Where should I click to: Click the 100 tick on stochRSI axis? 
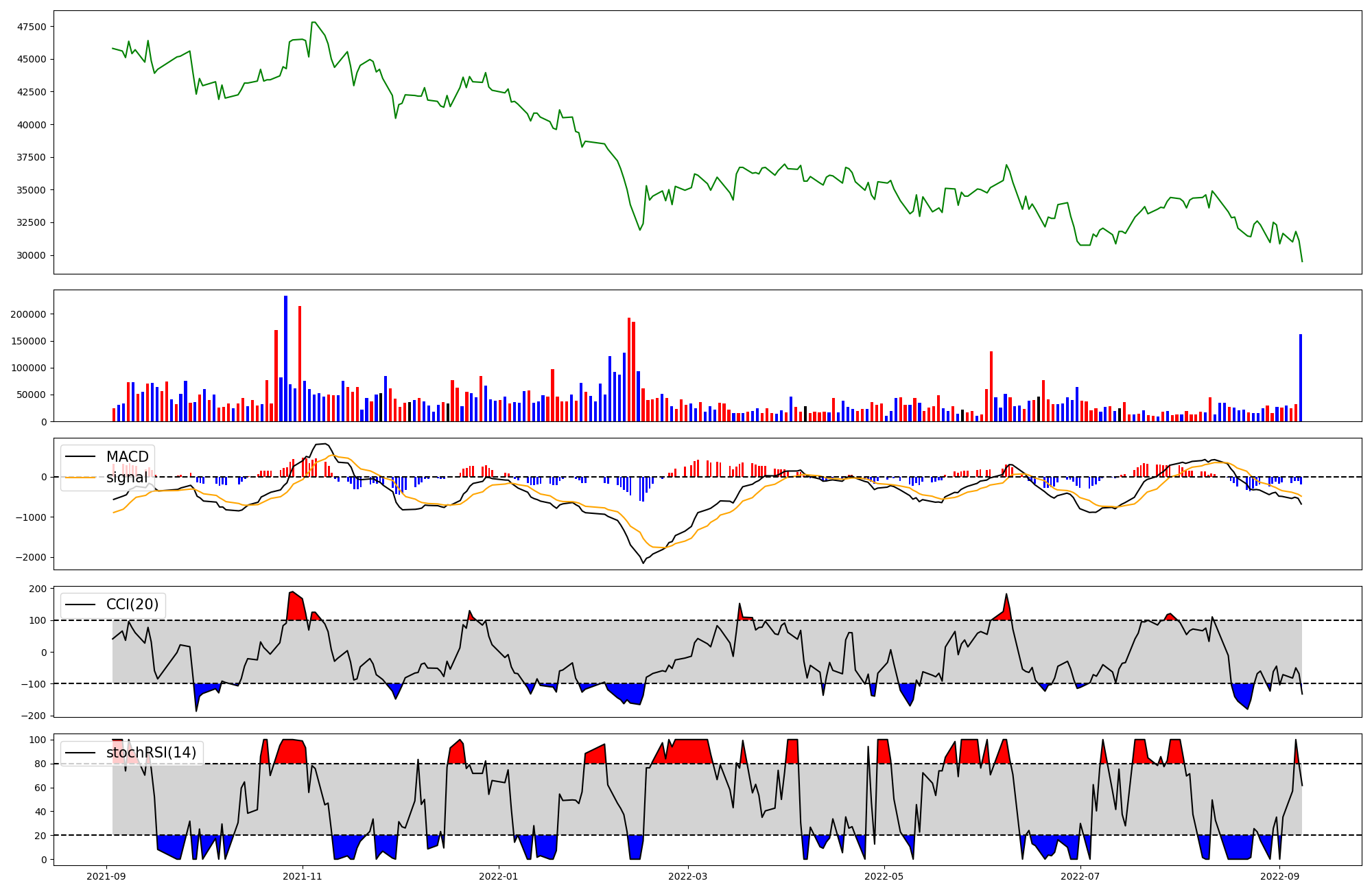[x=38, y=740]
